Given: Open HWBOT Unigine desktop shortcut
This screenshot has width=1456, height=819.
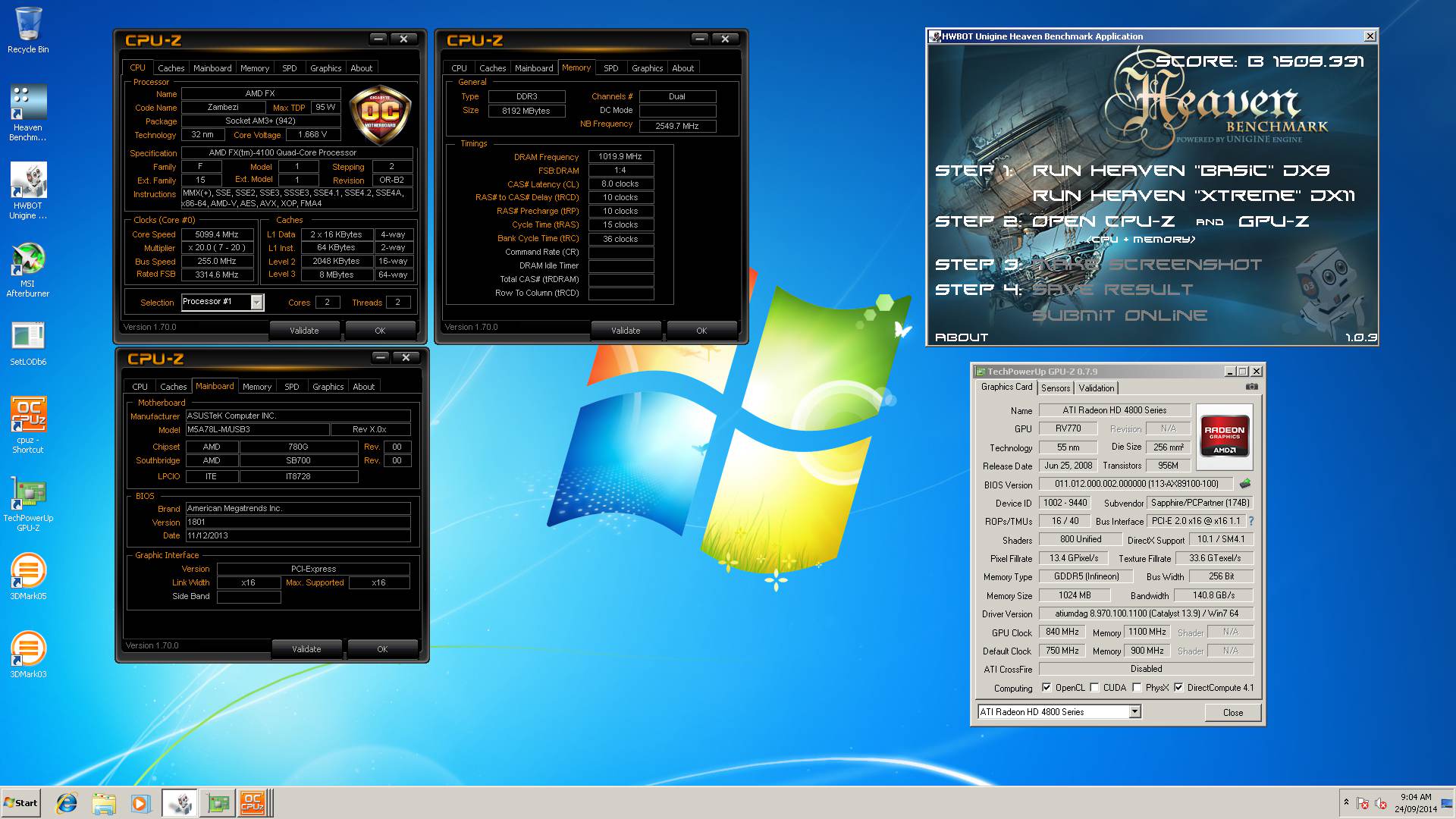Looking at the screenshot, I should (x=28, y=190).
